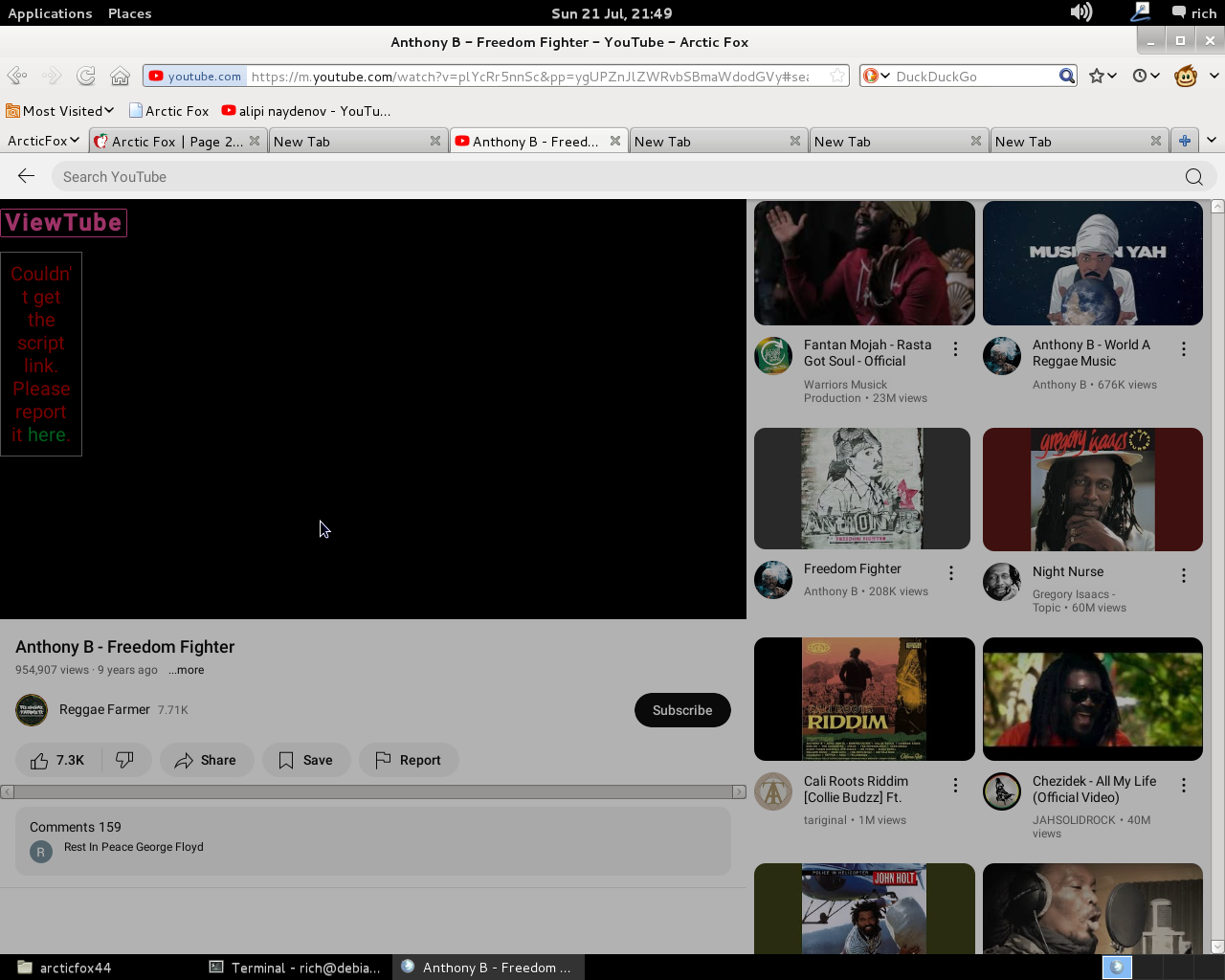Open the bookmarks star menu button
The image size is (1225, 980).
click(x=1102, y=76)
